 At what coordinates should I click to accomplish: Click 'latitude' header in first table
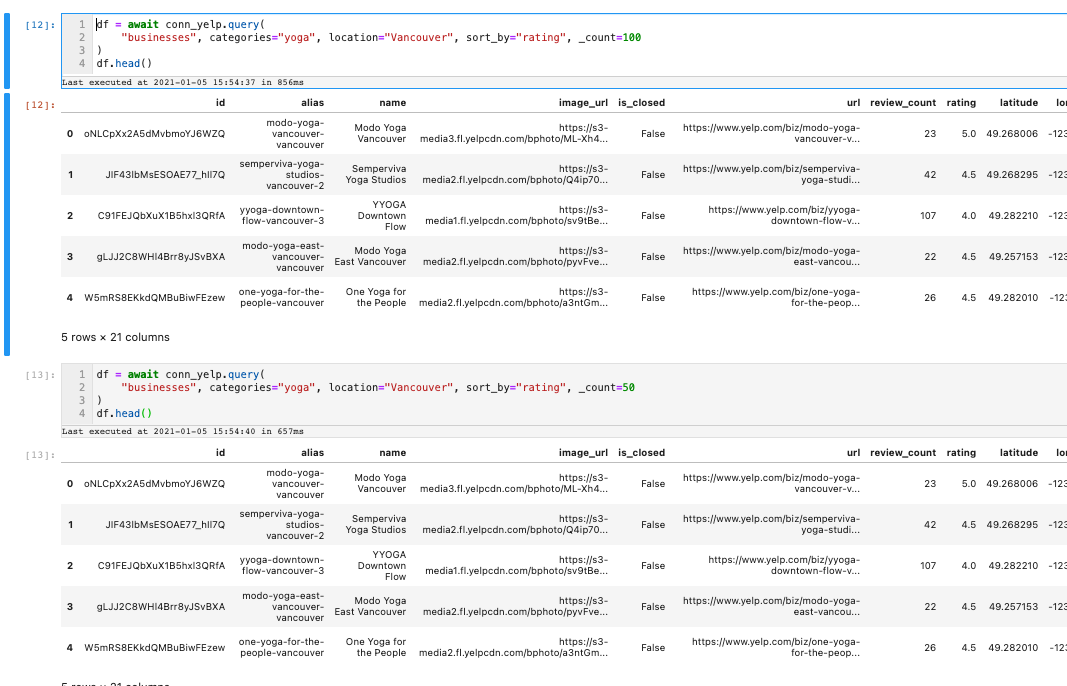(1019, 103)
